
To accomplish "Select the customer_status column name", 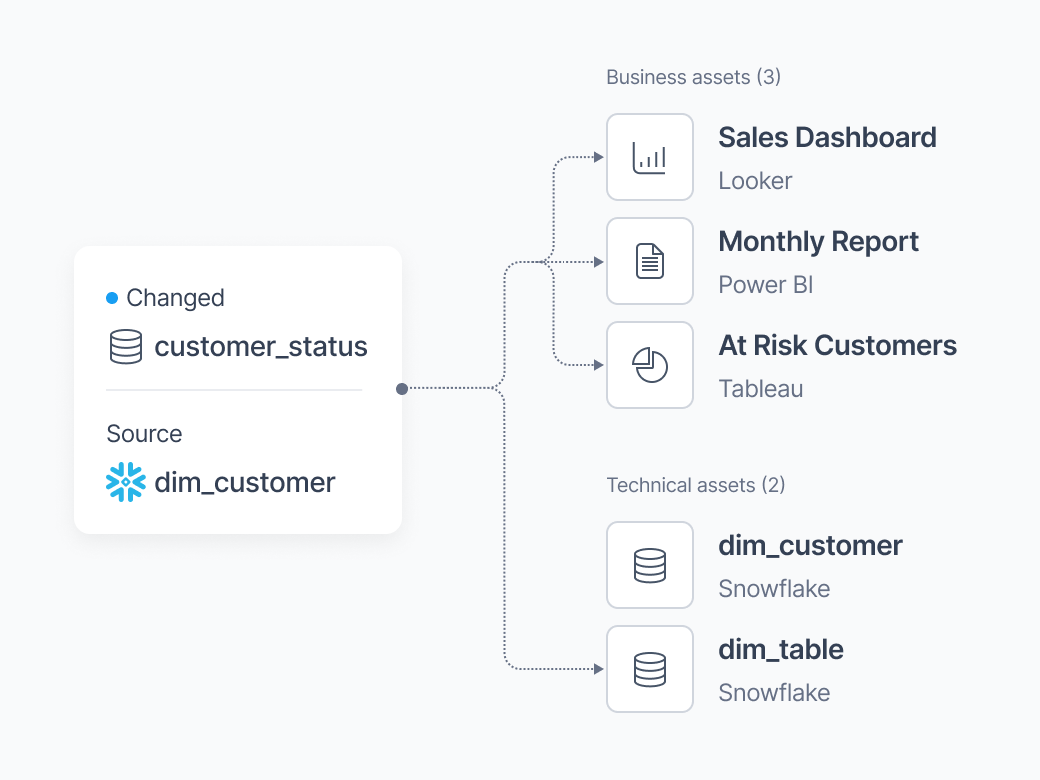I will point(261,347).
